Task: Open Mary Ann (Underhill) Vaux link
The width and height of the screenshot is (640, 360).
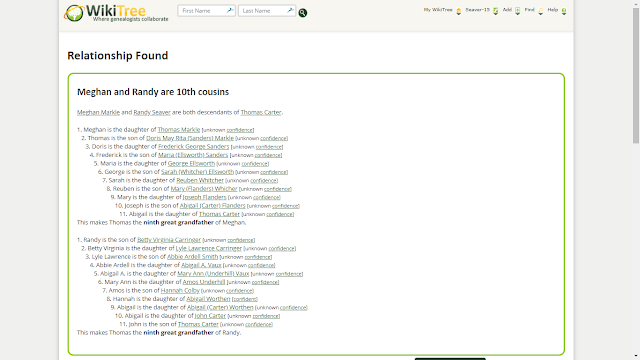Action: coord(213,273)
